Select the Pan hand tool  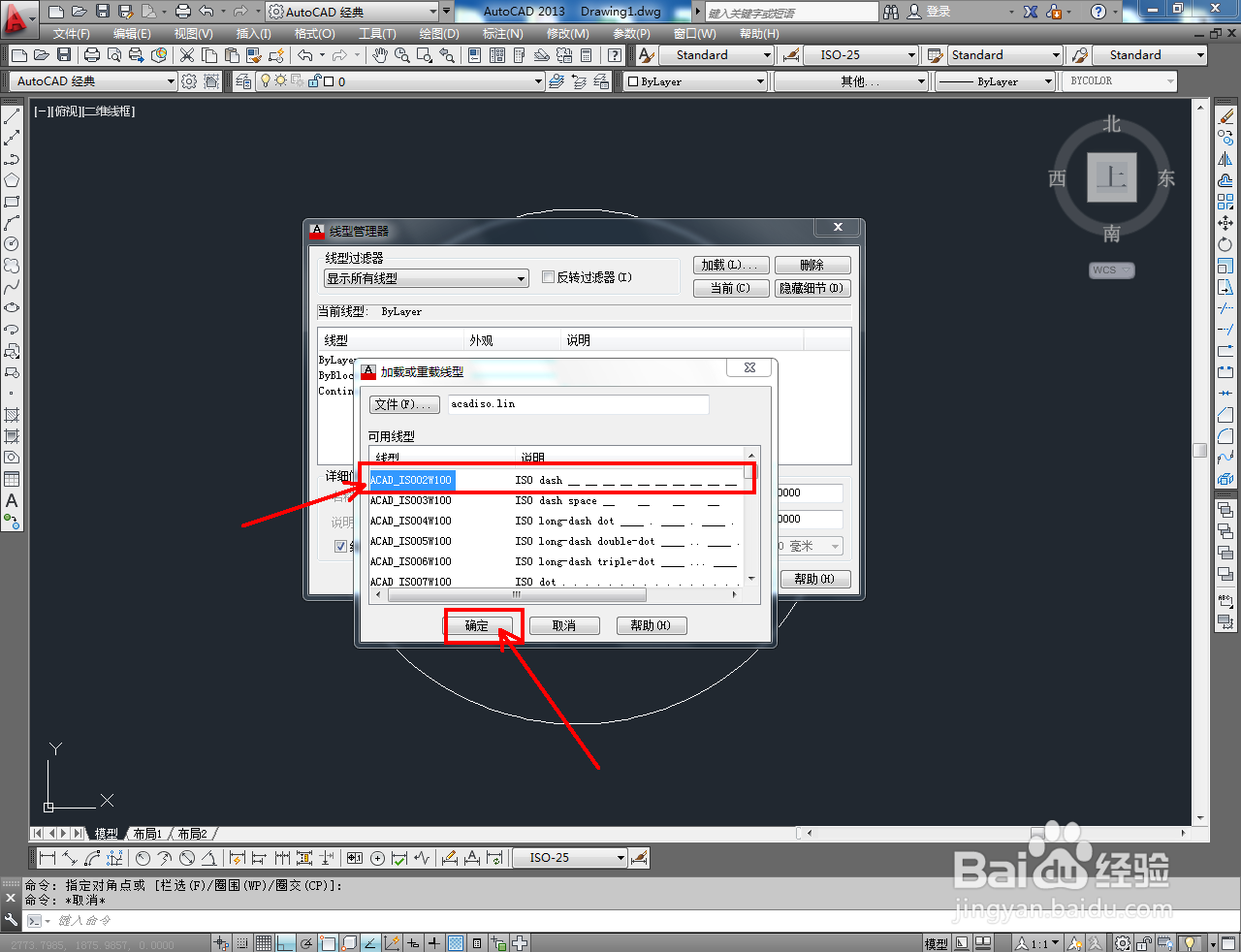click(x=380, y=55)
